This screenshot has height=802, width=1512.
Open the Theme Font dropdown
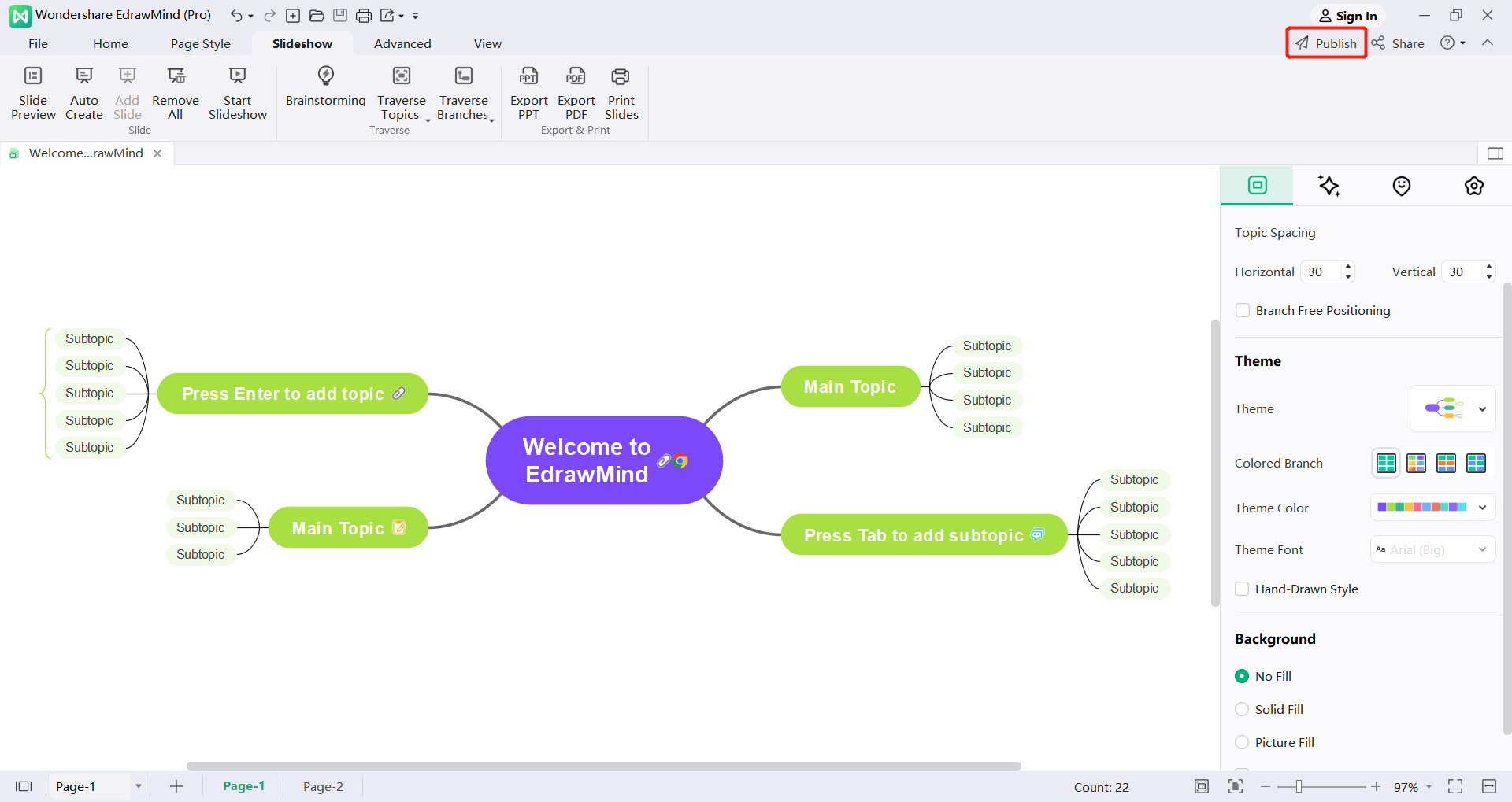(x=1432, y=549)
